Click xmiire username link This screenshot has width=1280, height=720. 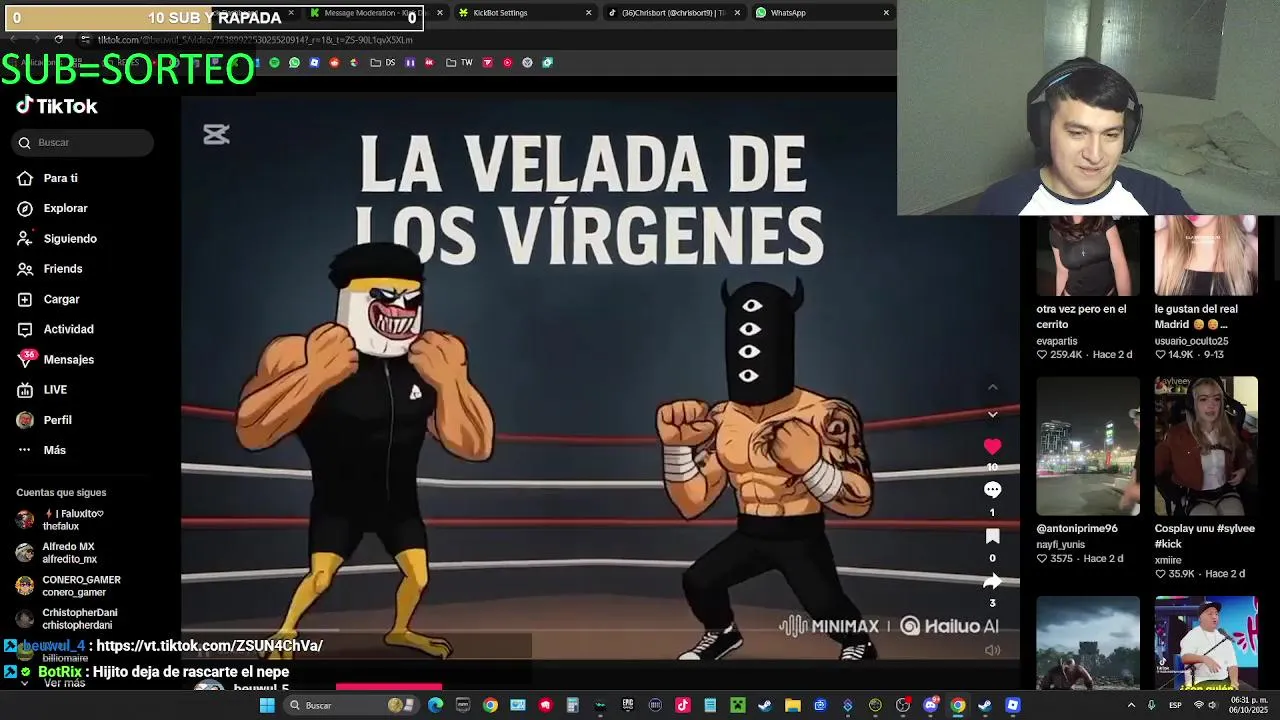pos(1168,560)
